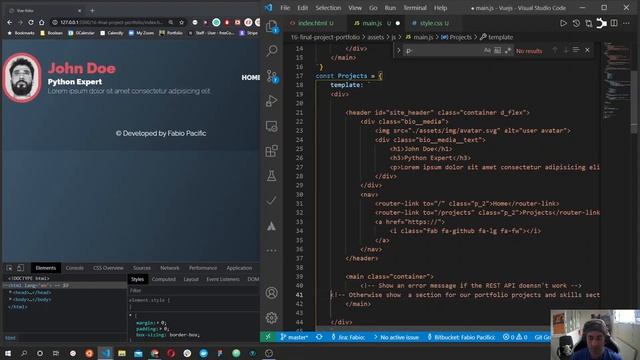The height and width of the screenshot is (360, 640).
Task: Click the remote window status bar icon
Action: (268, 337)
